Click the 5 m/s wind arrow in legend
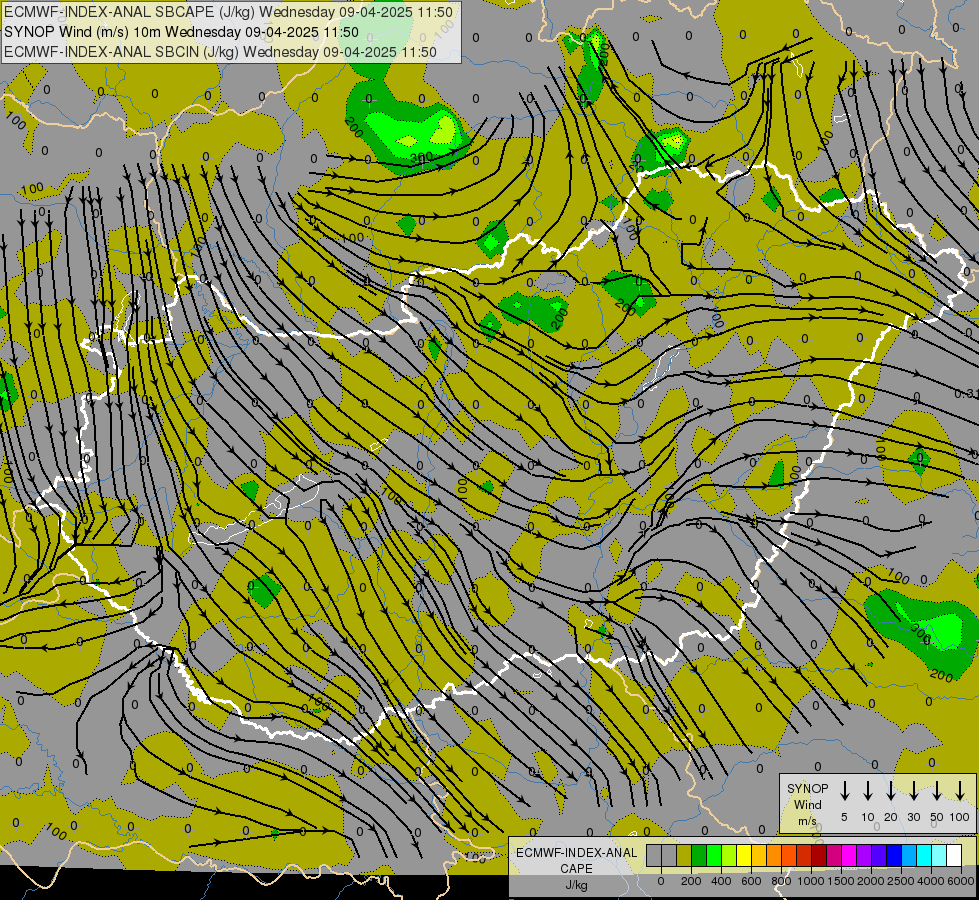This screenshot has height=900, width=979. click(x=844, y=791)
